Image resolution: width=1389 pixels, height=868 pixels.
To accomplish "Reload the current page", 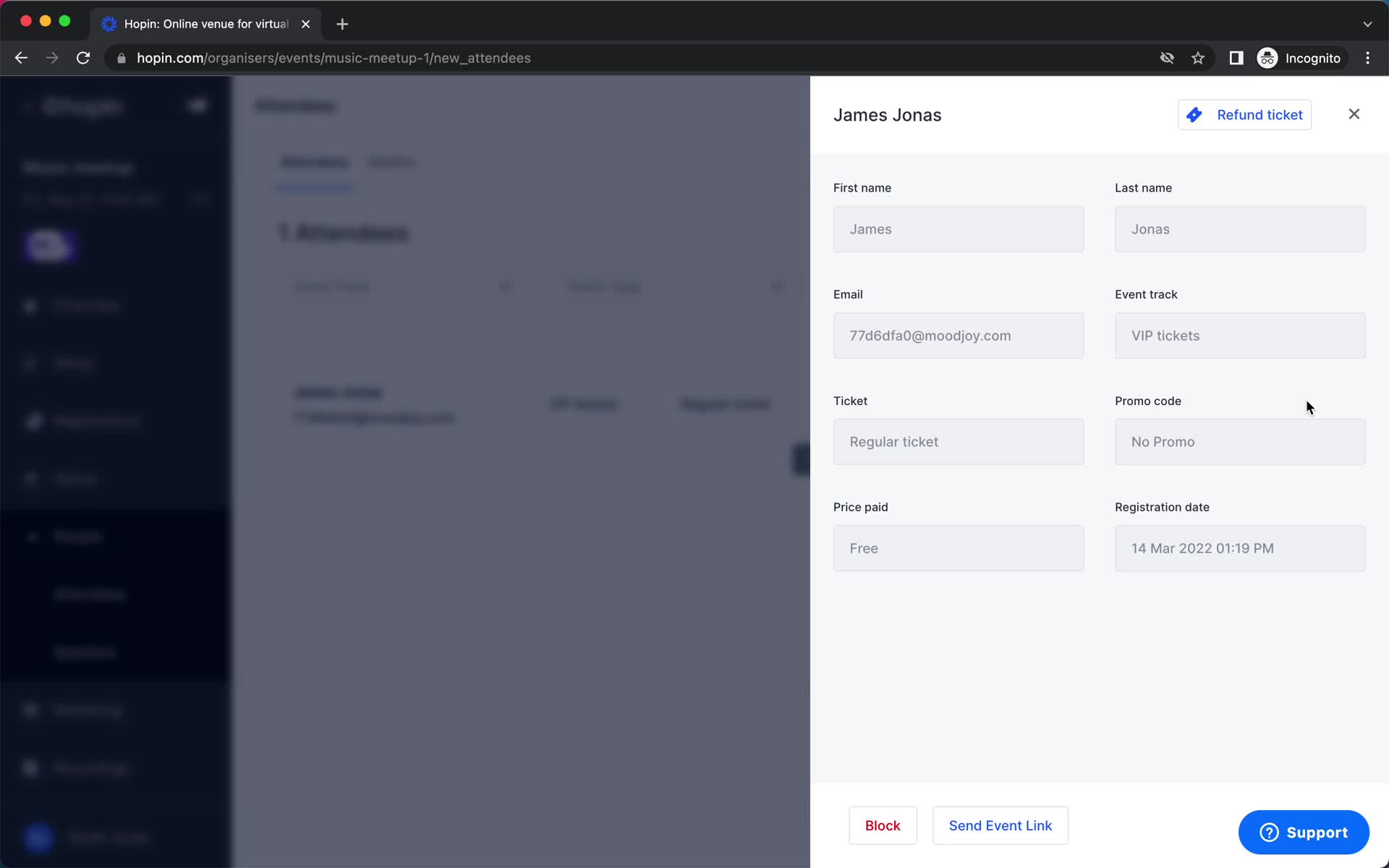I will [x=83, y=58].
